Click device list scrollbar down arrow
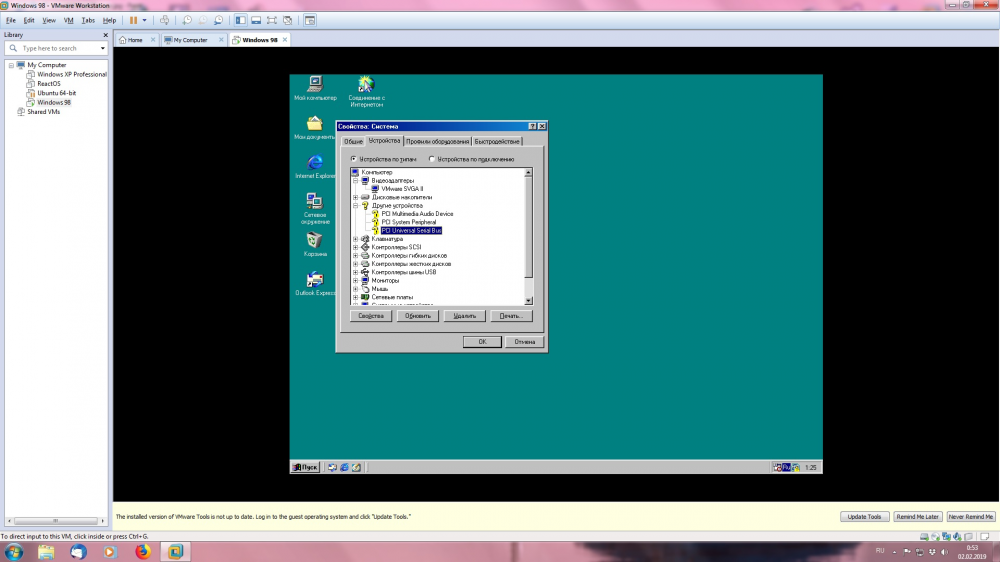The height and width of the screenshot is (562, 1000). pos(529,301)
